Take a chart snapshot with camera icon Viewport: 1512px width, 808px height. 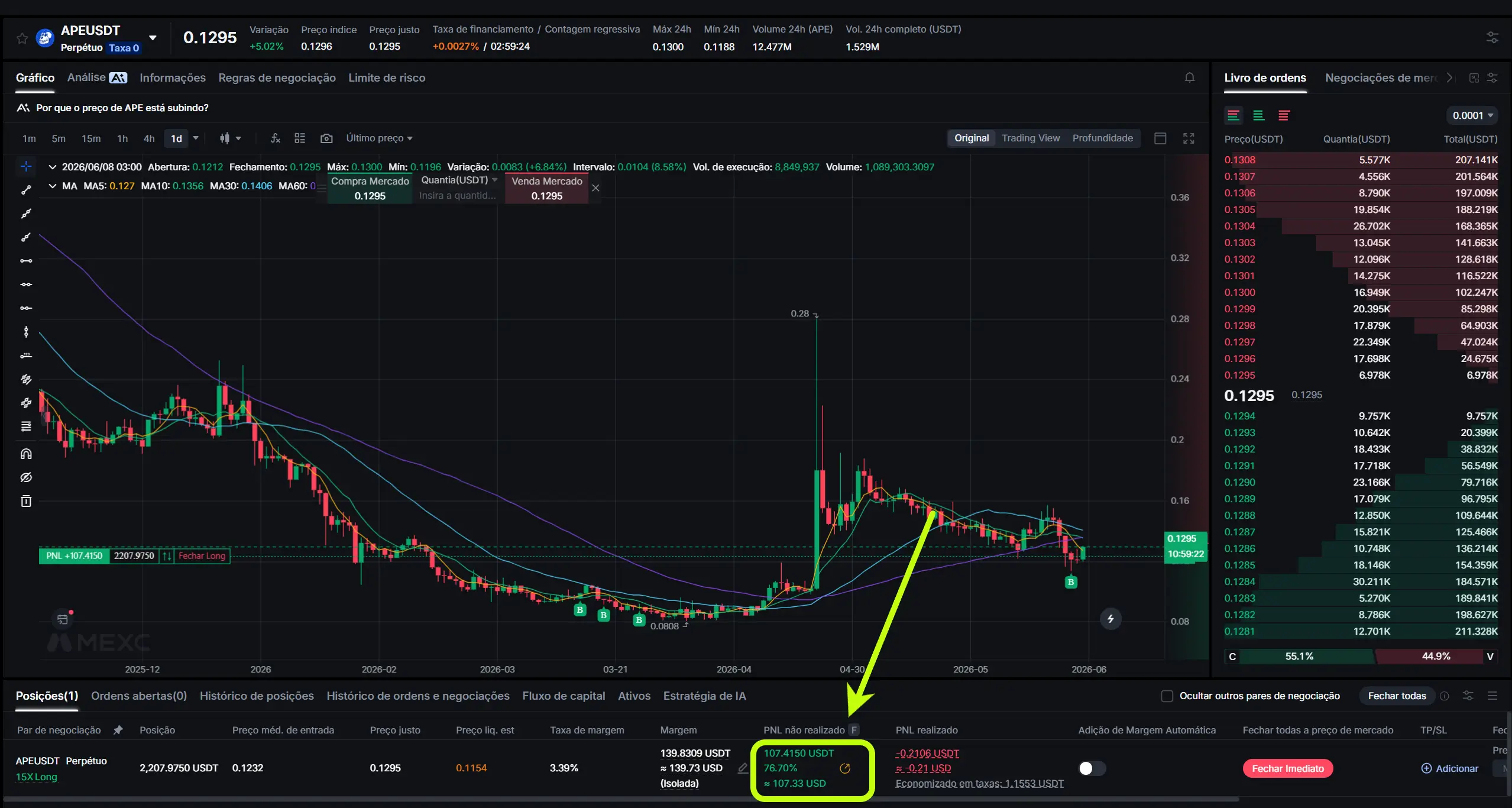click(x=326, y=138)
